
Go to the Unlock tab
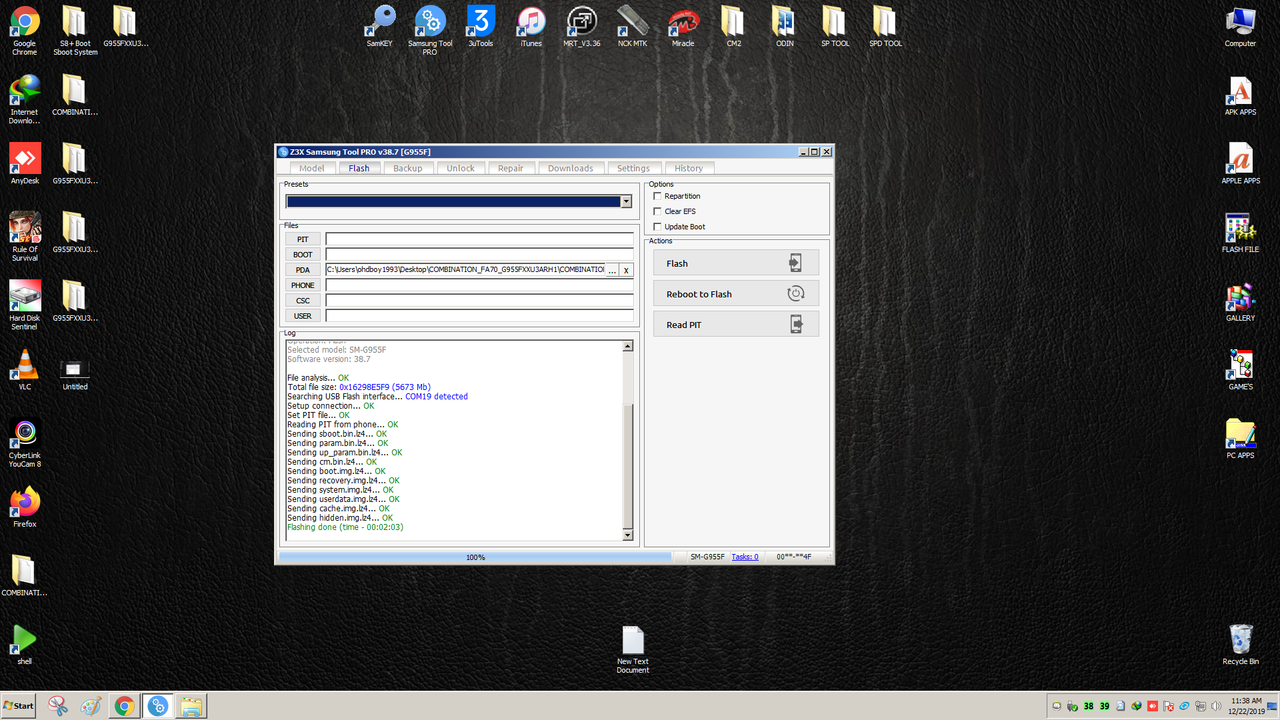click(x=461, y=168)
